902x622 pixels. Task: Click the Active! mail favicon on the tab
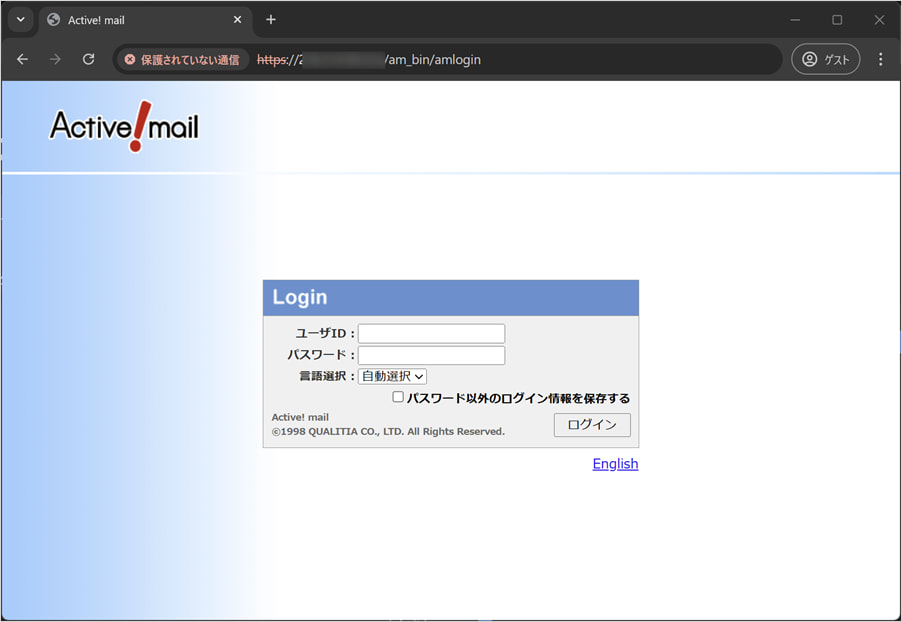(53, 19)
